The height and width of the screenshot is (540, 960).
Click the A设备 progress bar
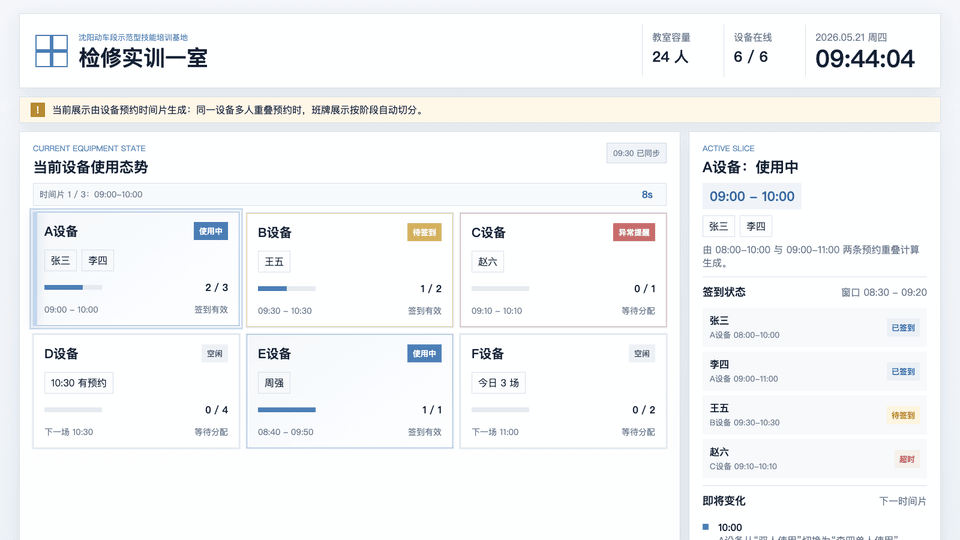coord(73,287)
